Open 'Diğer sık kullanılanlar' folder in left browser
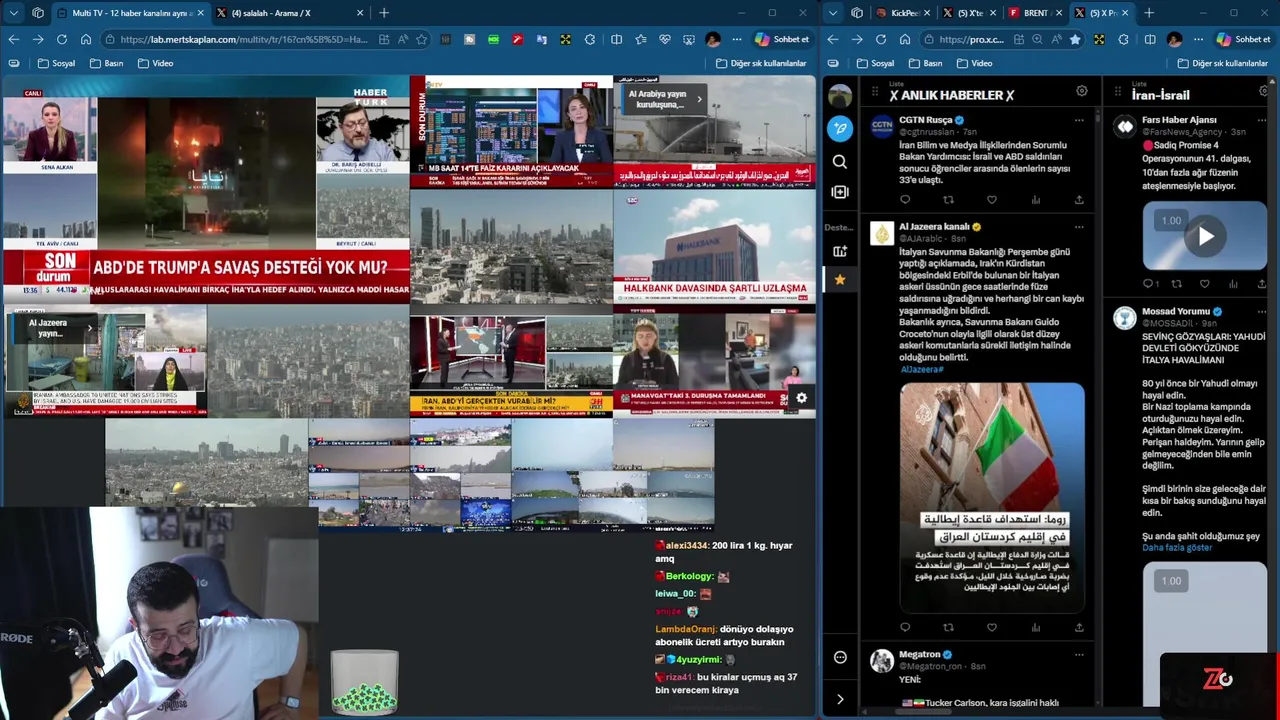 (761, 63)
